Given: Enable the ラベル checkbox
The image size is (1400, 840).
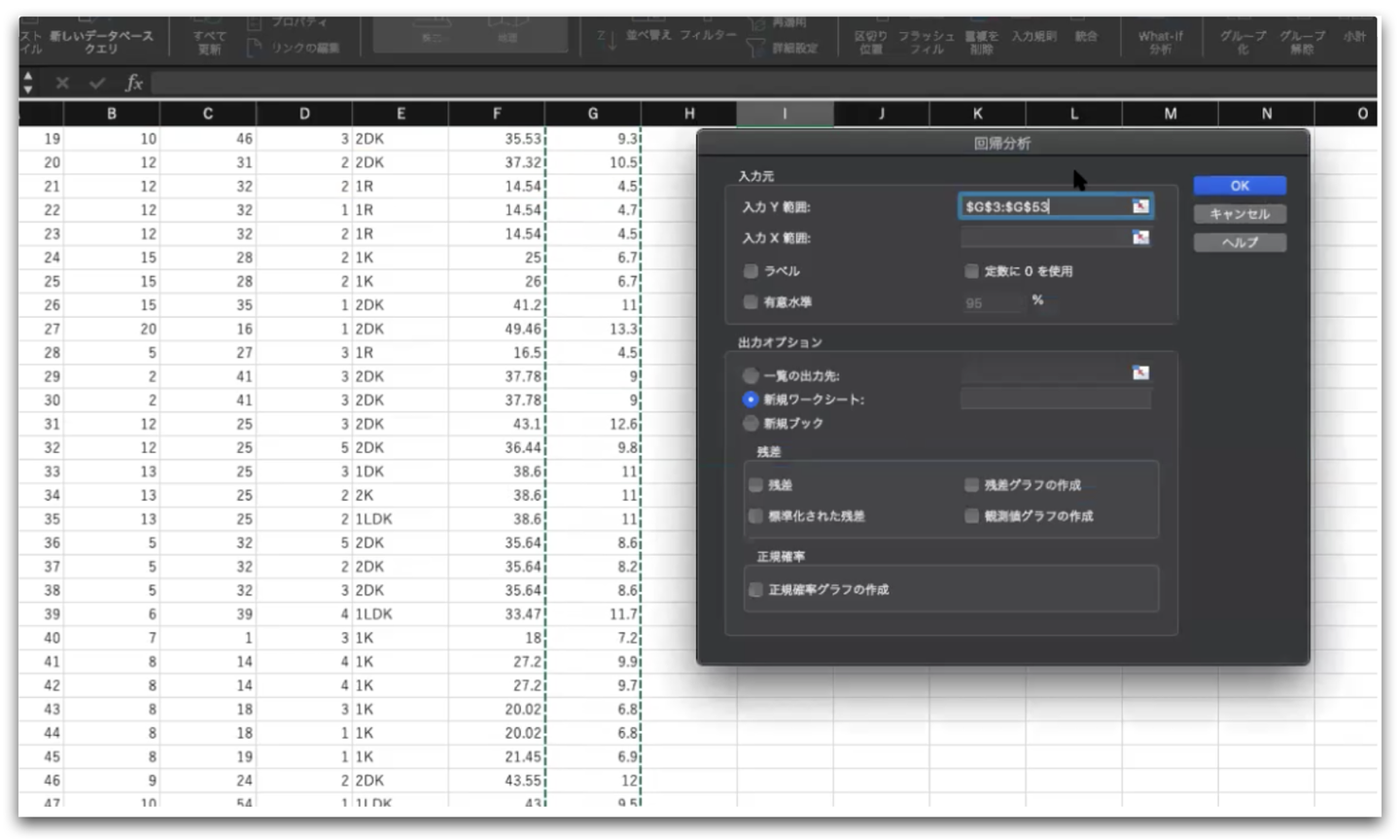Looking at the screenshot, I should [751, 271].
